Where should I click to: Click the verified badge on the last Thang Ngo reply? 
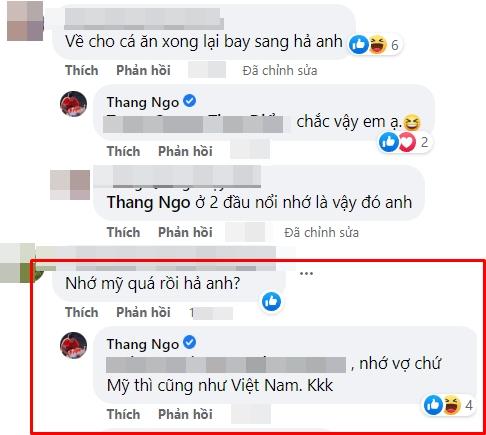coord(190,342)
